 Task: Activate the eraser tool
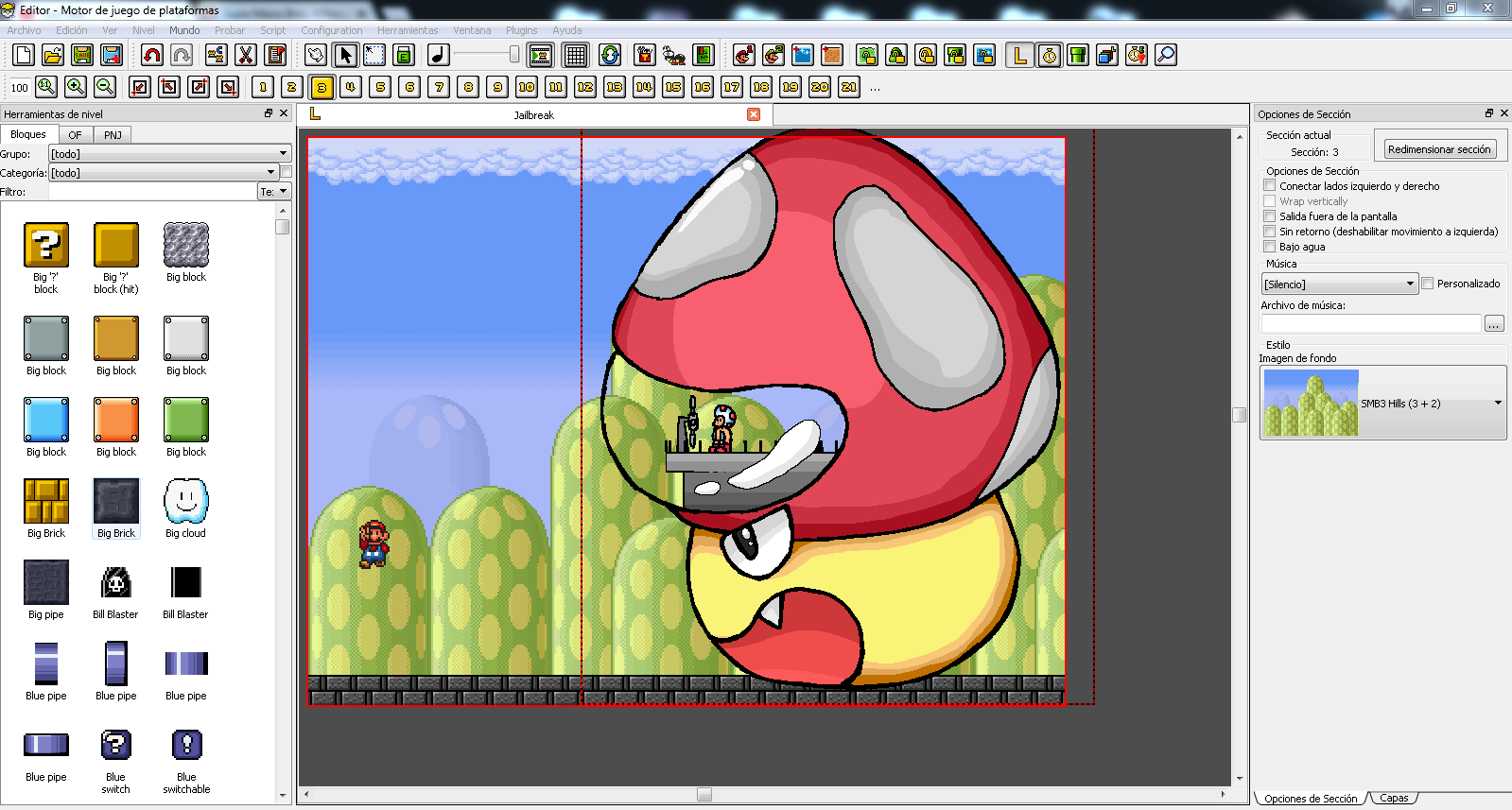404,55
